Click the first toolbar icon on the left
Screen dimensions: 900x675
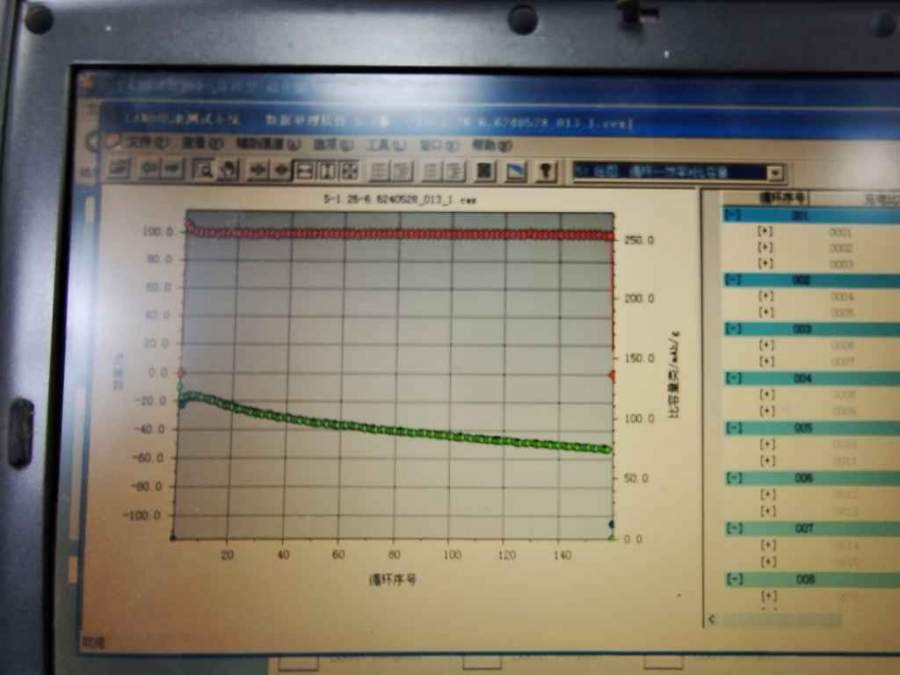pos(118,169)
